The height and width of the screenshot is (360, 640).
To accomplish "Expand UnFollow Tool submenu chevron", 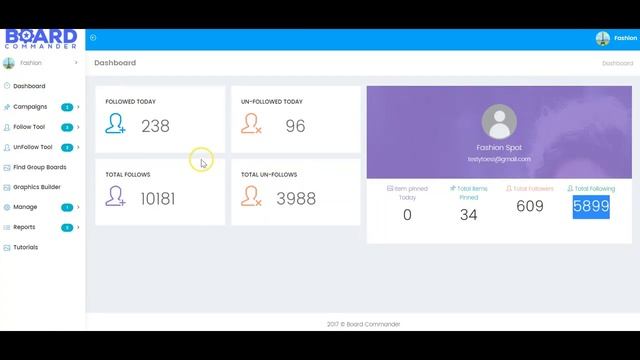I will 78,147.
